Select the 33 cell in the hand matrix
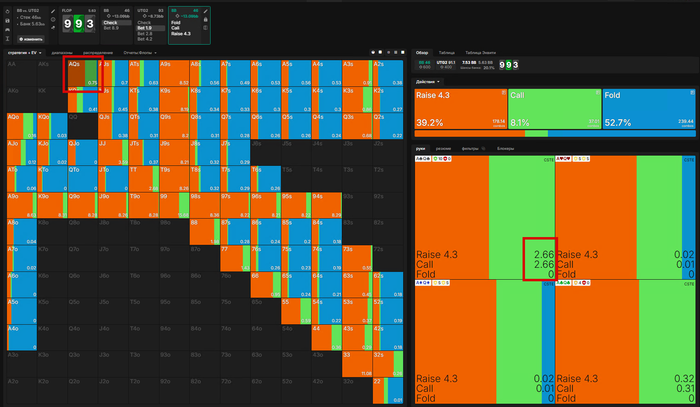This screenshot has height=407, width=700. pyautogui.click(x=357, y=364)
